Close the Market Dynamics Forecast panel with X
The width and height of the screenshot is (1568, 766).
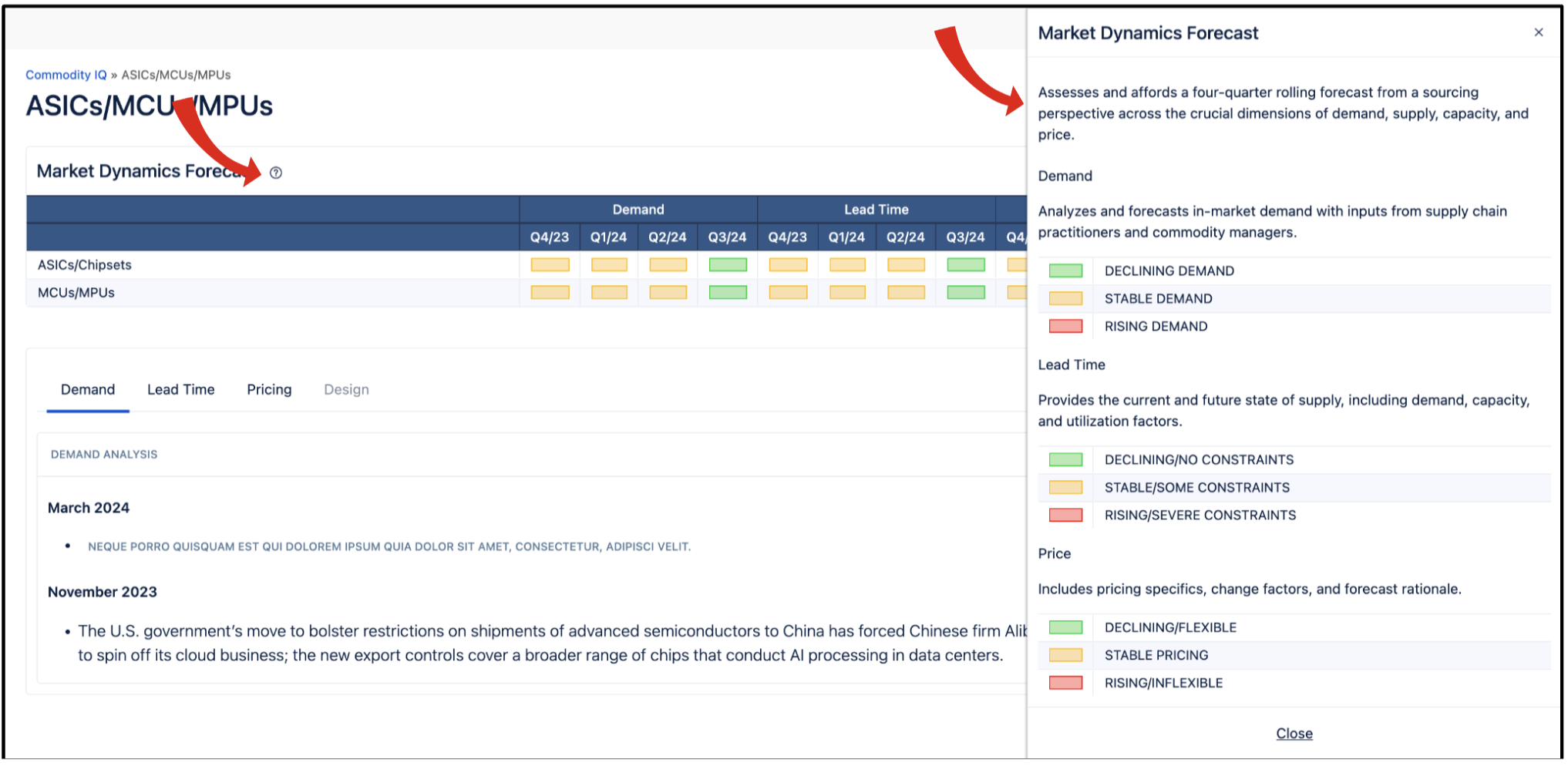point(1538,32)
